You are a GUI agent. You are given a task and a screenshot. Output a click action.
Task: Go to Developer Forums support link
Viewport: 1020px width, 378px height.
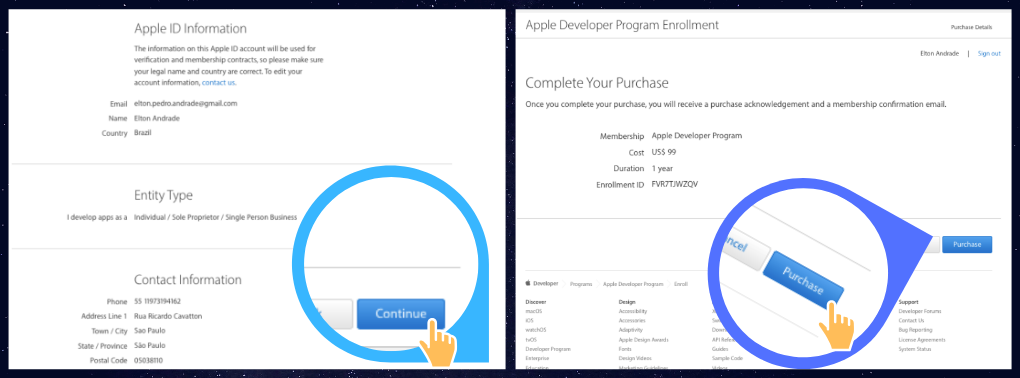[919, 311]
